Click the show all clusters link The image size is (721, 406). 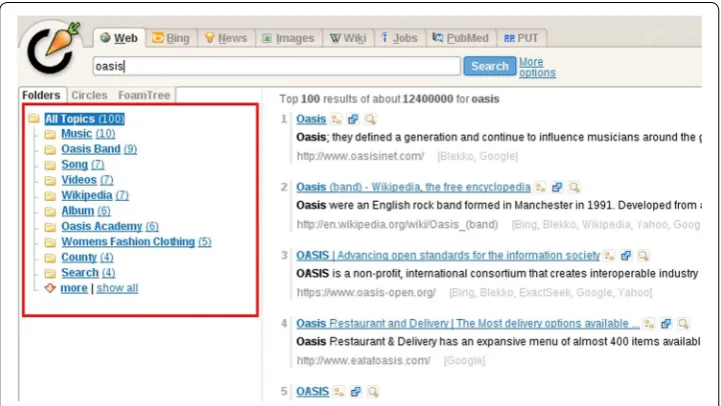(x=117, y=288)
